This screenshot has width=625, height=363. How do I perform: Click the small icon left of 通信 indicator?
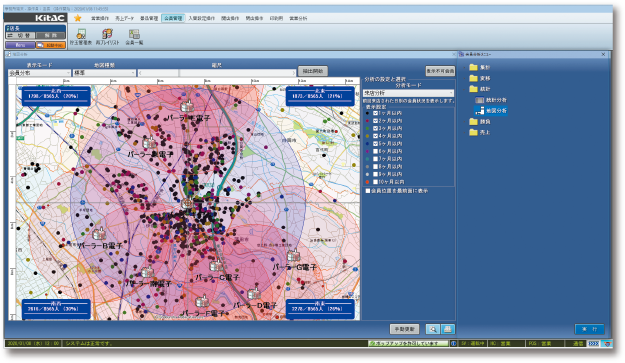click(594, 343)
